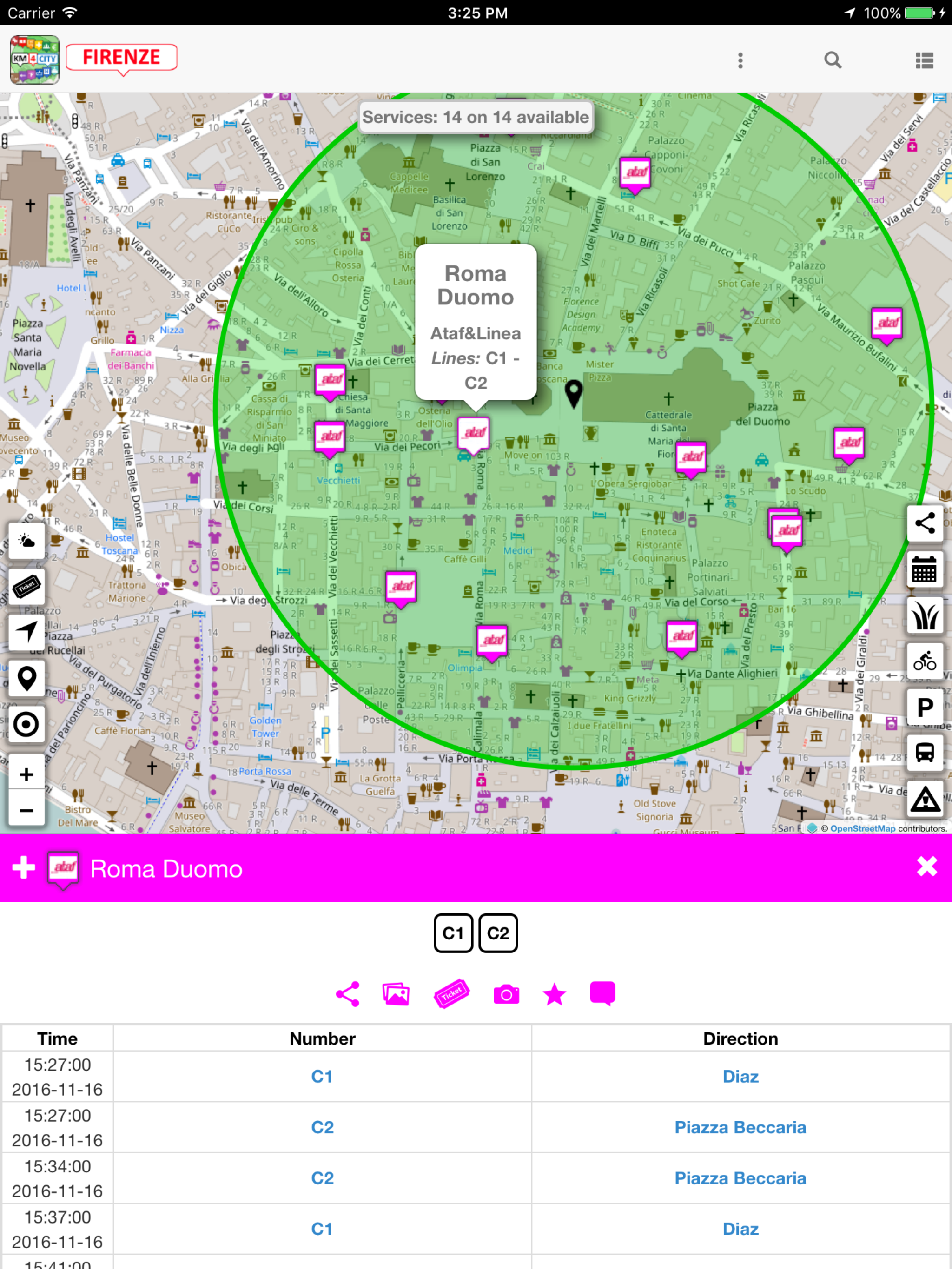The width and height of the screenshot is (952, 1270).
Task: Show parking with the P button
Action: (x=925, y=707)
